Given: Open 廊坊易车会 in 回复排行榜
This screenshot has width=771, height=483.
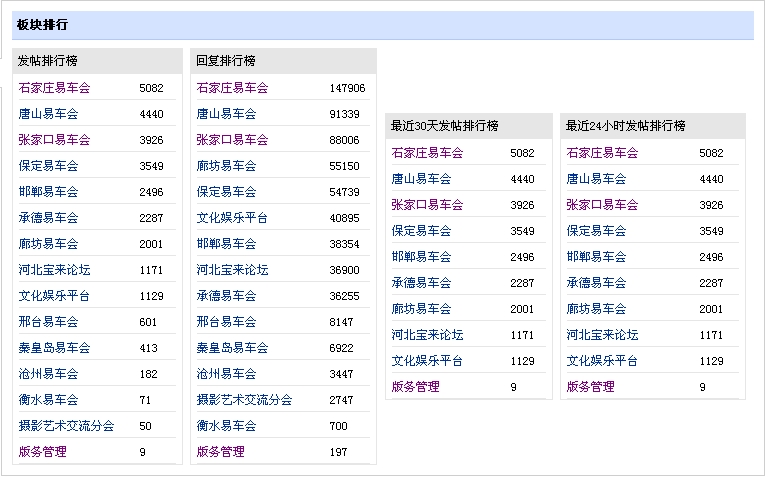Looking at the screenshot, I should 227,166.
